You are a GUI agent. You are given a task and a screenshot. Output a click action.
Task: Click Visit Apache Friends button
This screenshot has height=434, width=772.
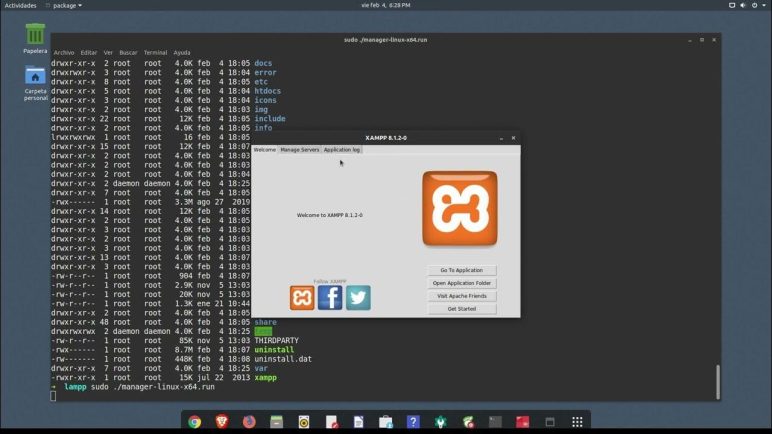point(462,296)
